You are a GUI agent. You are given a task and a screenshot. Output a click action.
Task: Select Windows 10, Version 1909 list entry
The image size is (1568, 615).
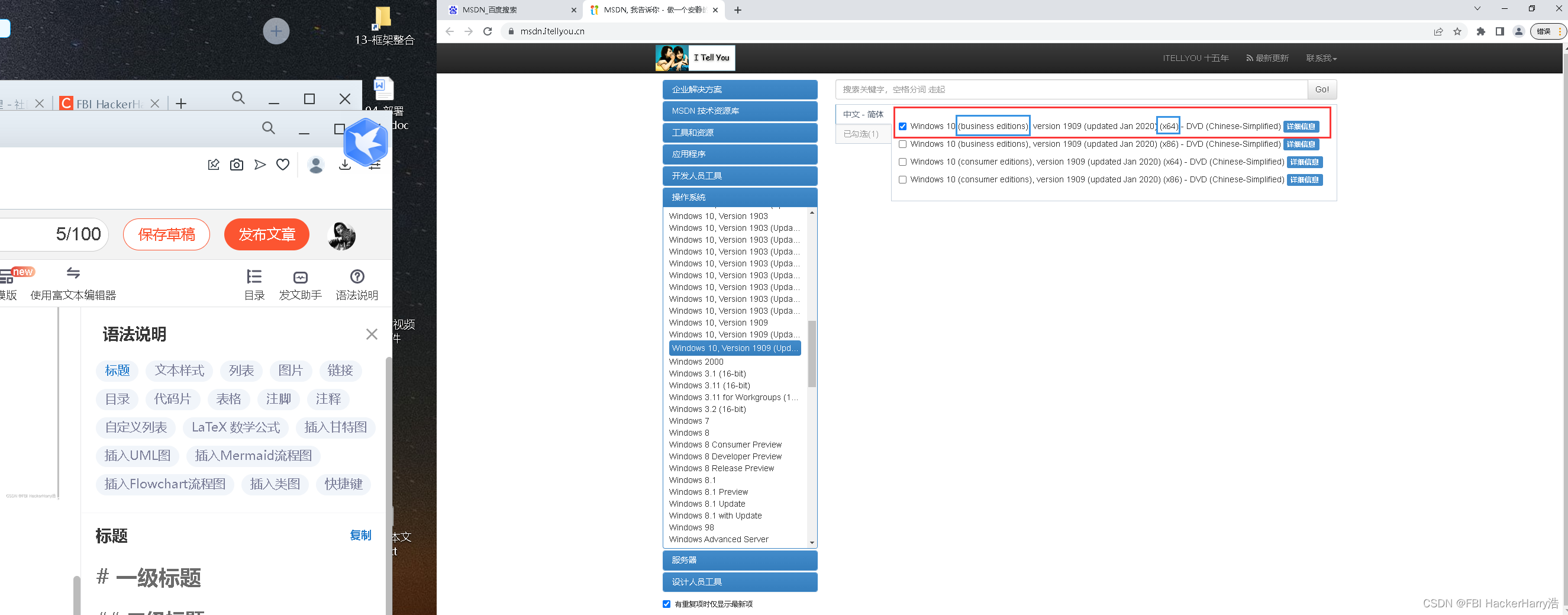coord(718,323)
